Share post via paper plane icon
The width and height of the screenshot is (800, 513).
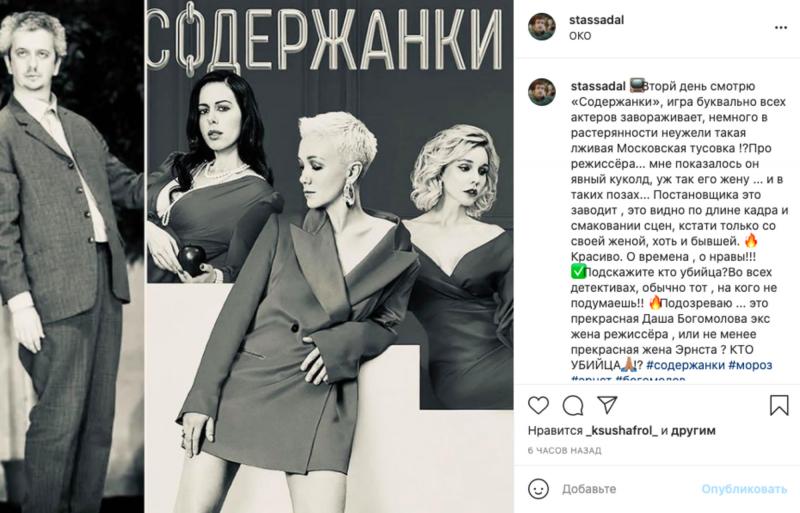click(608, 405)
